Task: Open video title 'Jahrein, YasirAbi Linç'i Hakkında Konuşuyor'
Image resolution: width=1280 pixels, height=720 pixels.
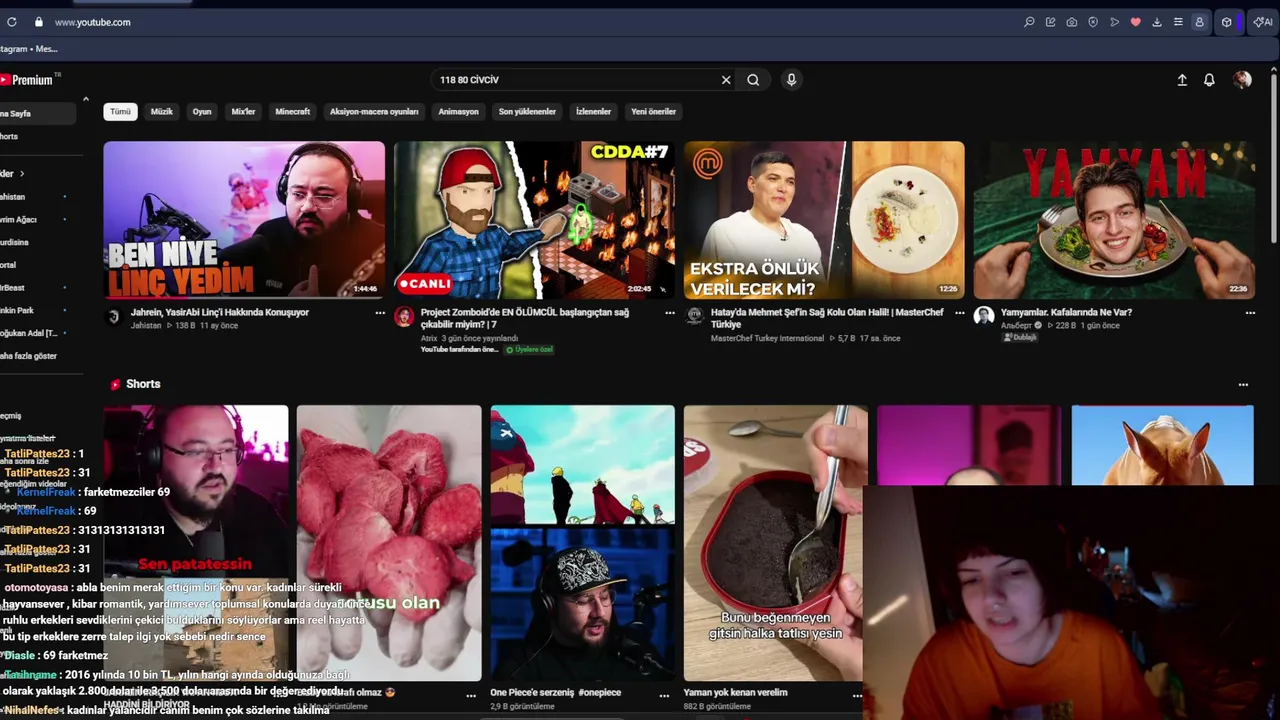Action: pyautogui.click(x=220, y=312)
